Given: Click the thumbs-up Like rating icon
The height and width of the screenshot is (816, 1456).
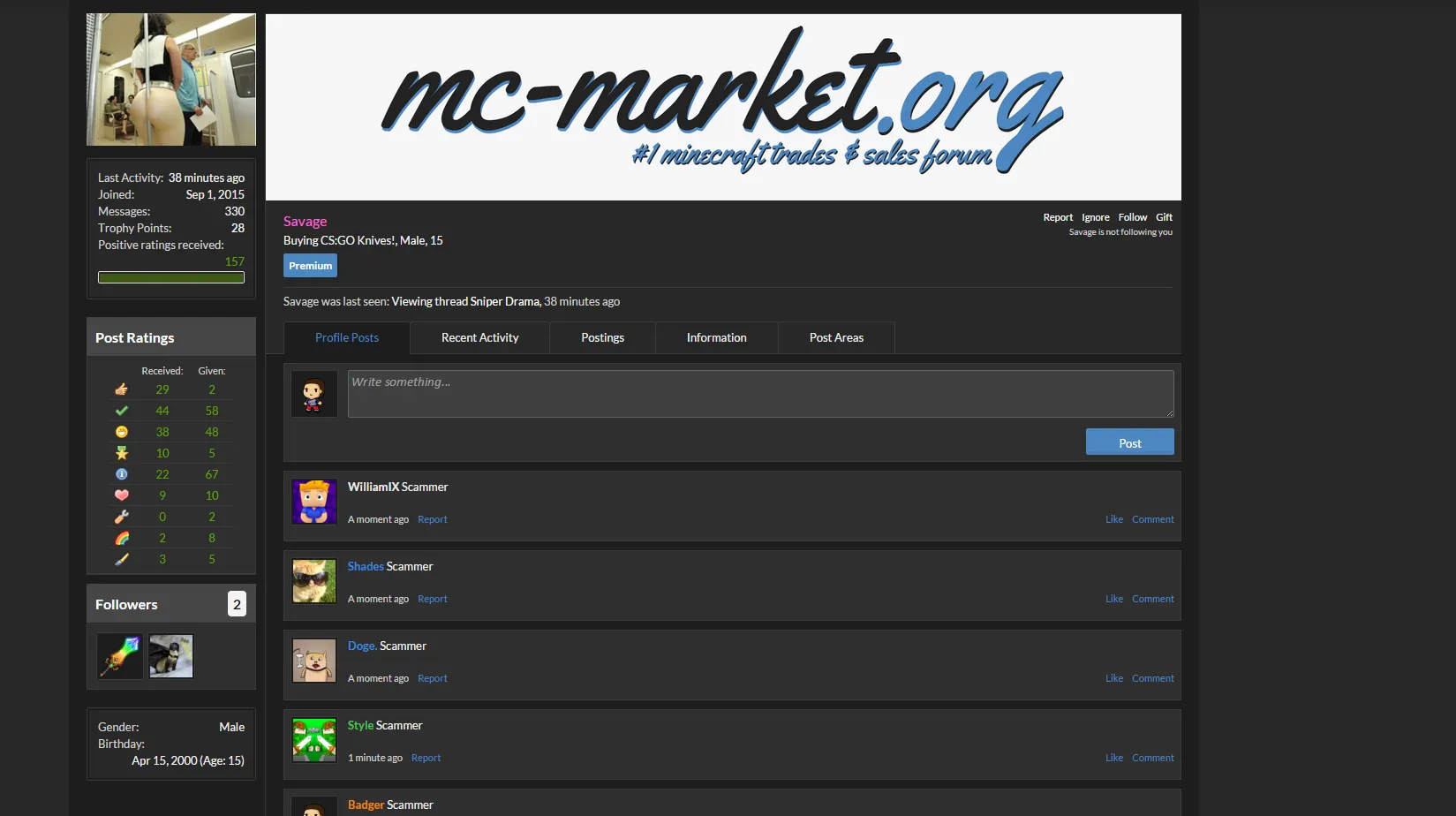Looking at the screenshot, I should click(122, 389).
